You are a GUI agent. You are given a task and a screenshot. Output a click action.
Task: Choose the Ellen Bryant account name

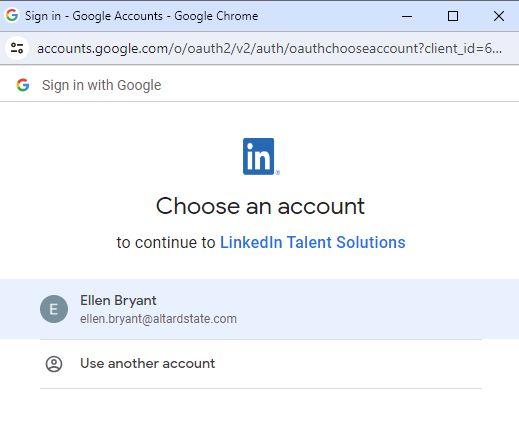point(118,300)
